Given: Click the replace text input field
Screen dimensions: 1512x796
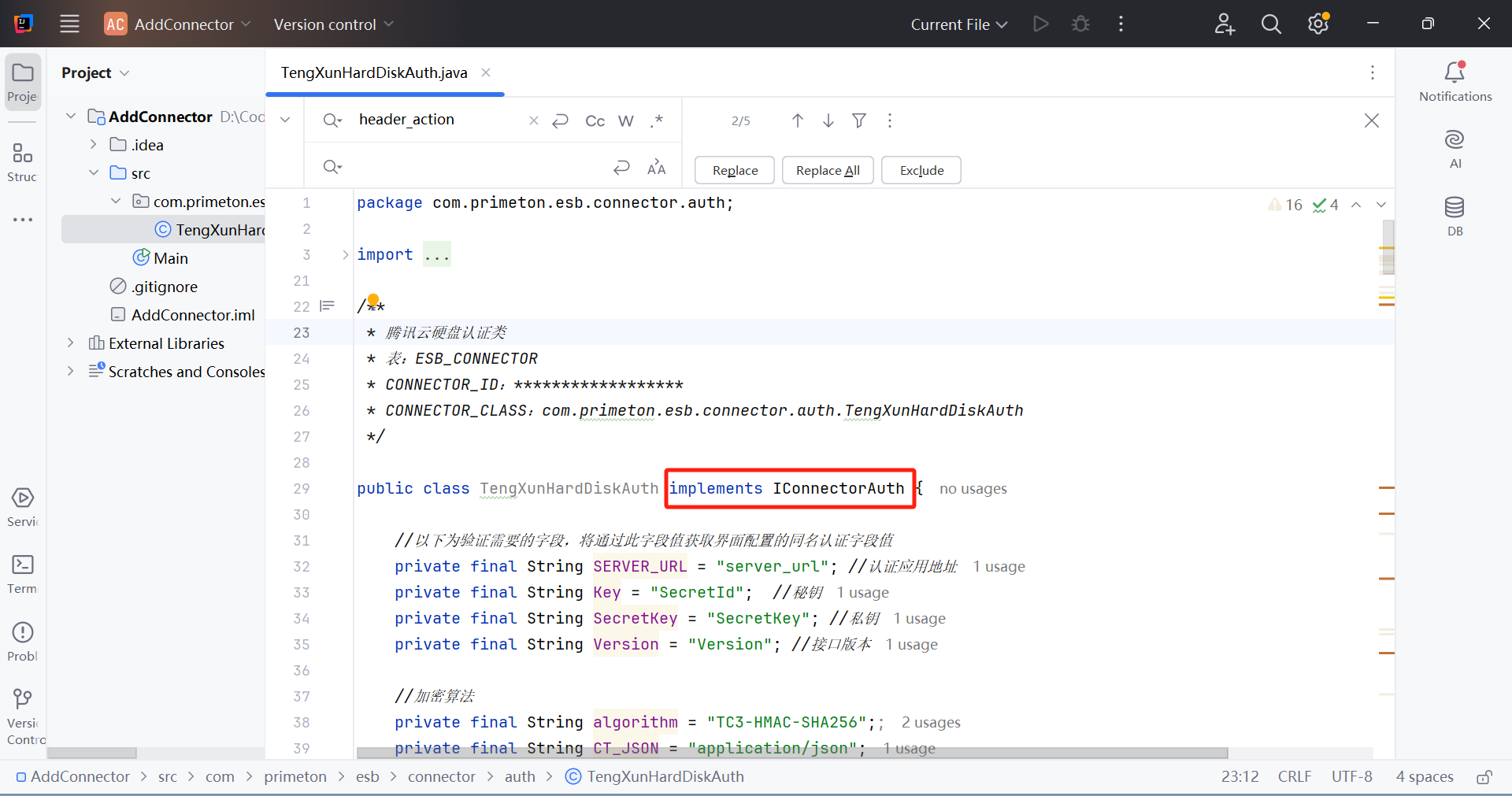Looking at the screenshot, I should tap(472, 167).
